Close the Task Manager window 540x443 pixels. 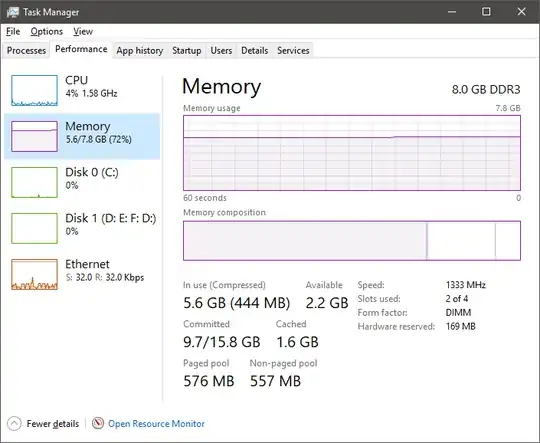pos(521,12)
